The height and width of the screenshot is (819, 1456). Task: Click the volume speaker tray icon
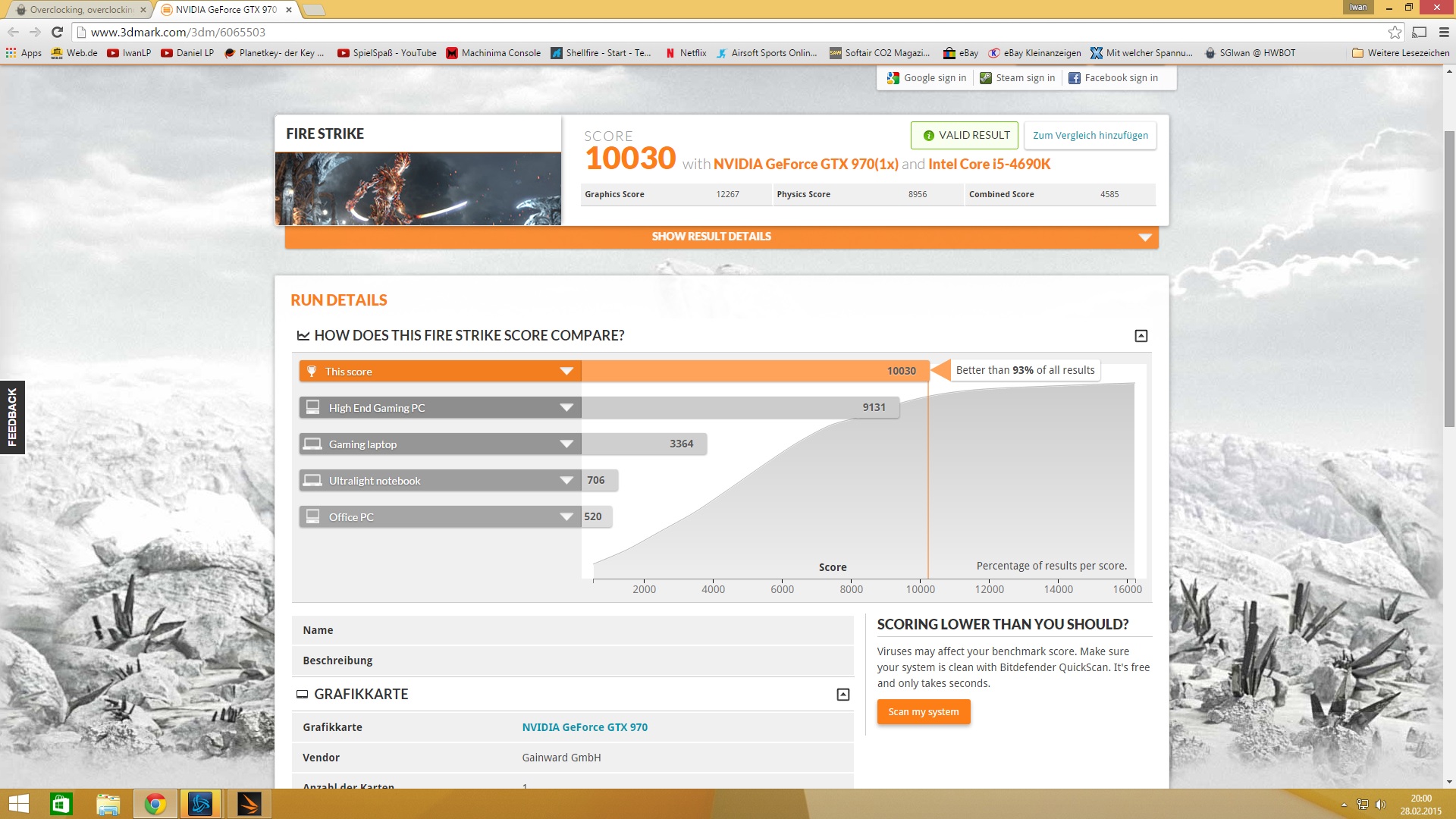click(x=1379, y=805)
